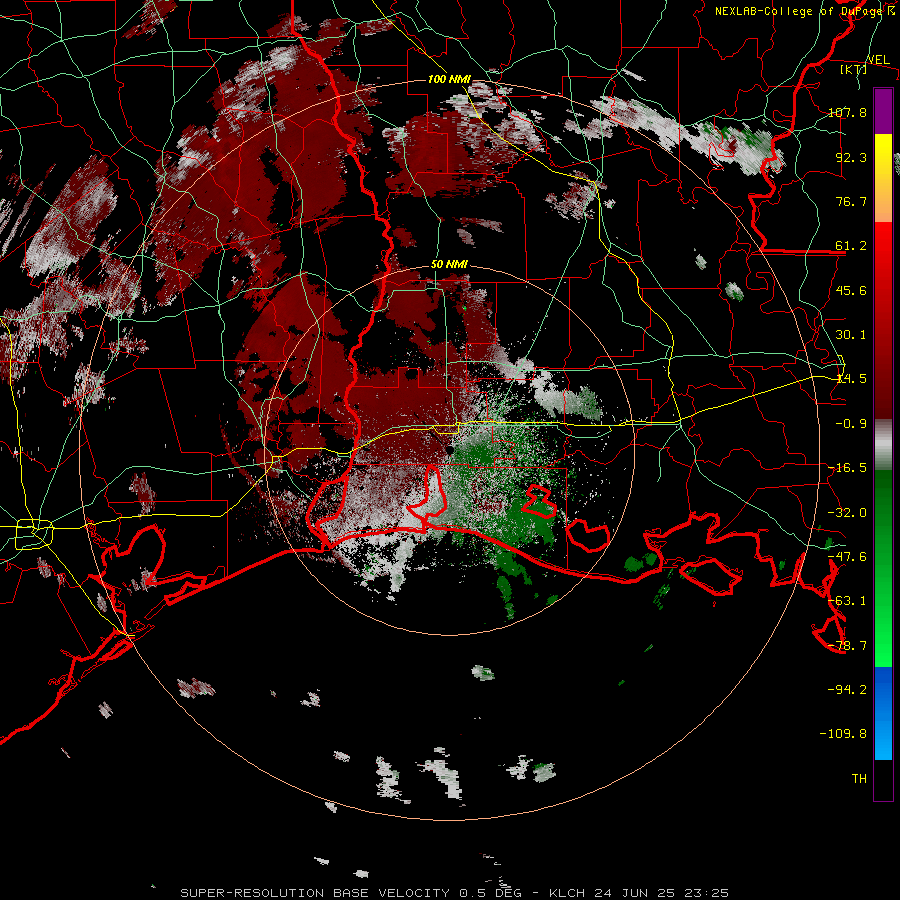This screenshot has width=900, height=900.
Task: Pick the green segment of the color bar
Action: [x=883, y=568]
